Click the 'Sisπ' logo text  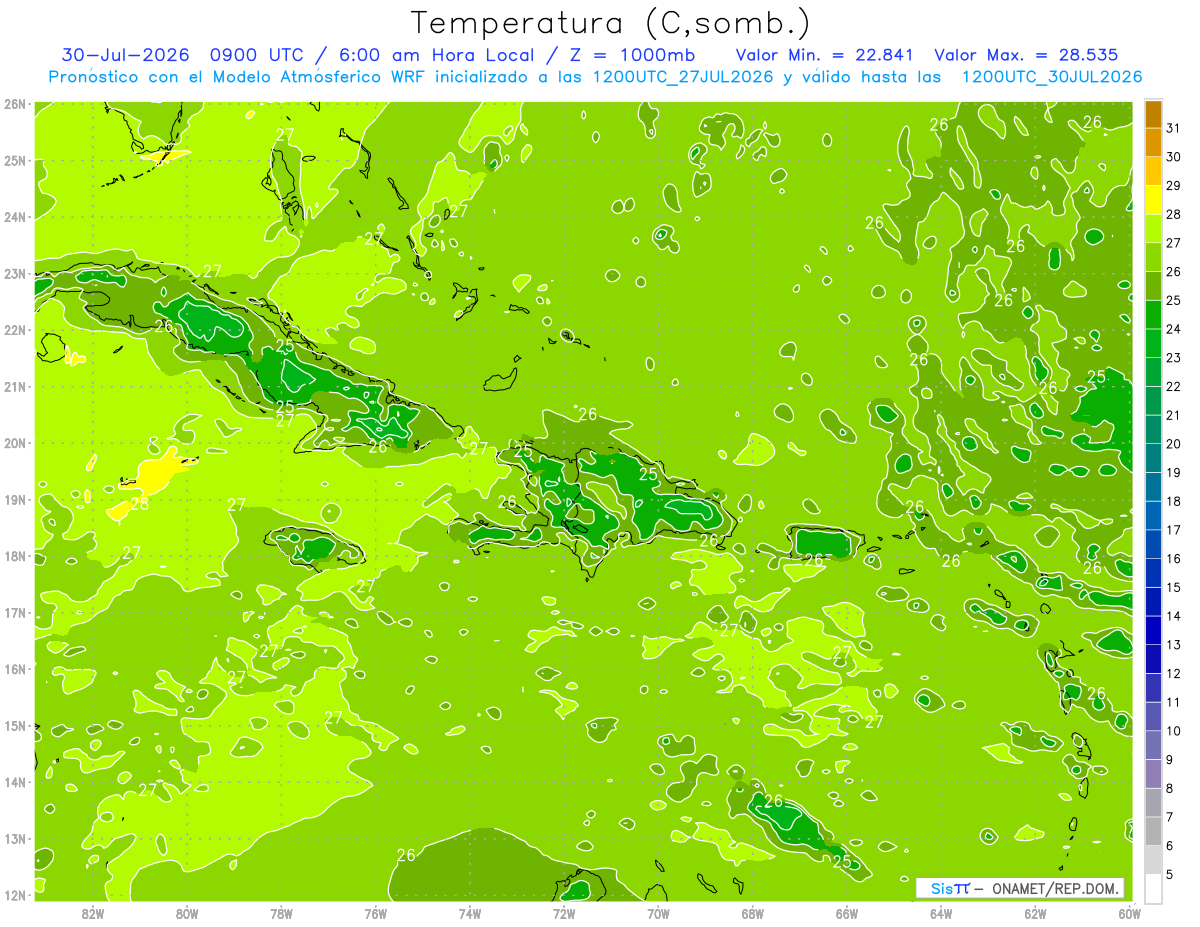(950, 888)
